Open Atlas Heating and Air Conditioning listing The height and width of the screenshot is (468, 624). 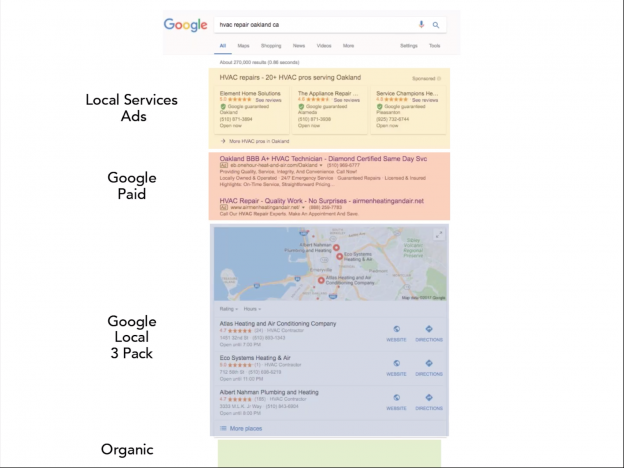(278, 324)
